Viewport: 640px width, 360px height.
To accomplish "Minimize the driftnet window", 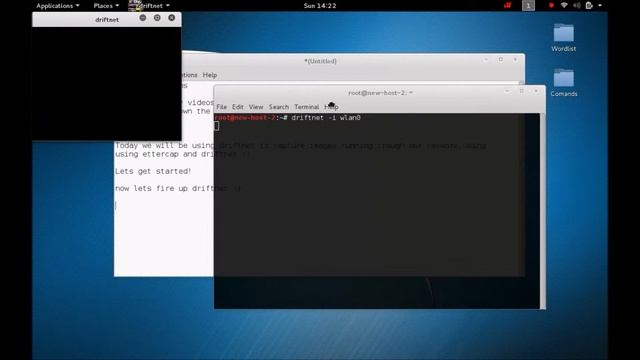I will pyautogui.click(x=142, y=18).
